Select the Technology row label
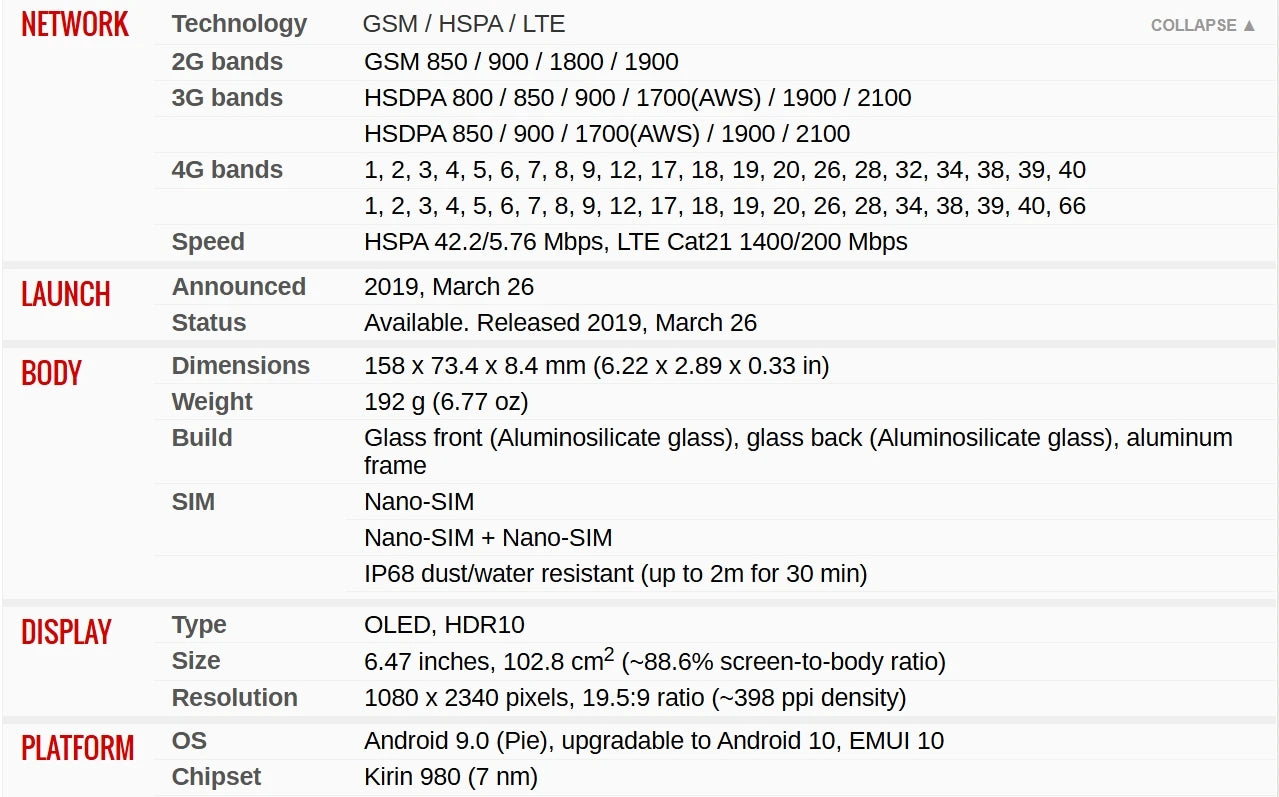The width and height of the screenshot is (1279, 797). 239,24
